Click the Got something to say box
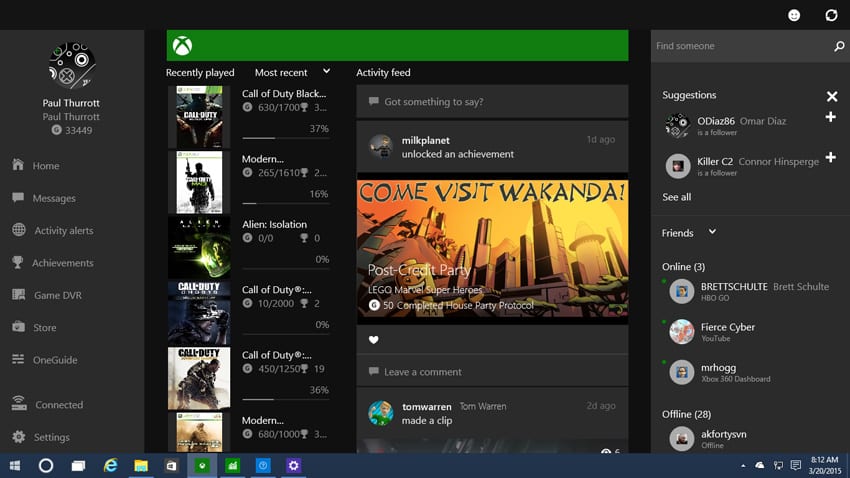 492,101
